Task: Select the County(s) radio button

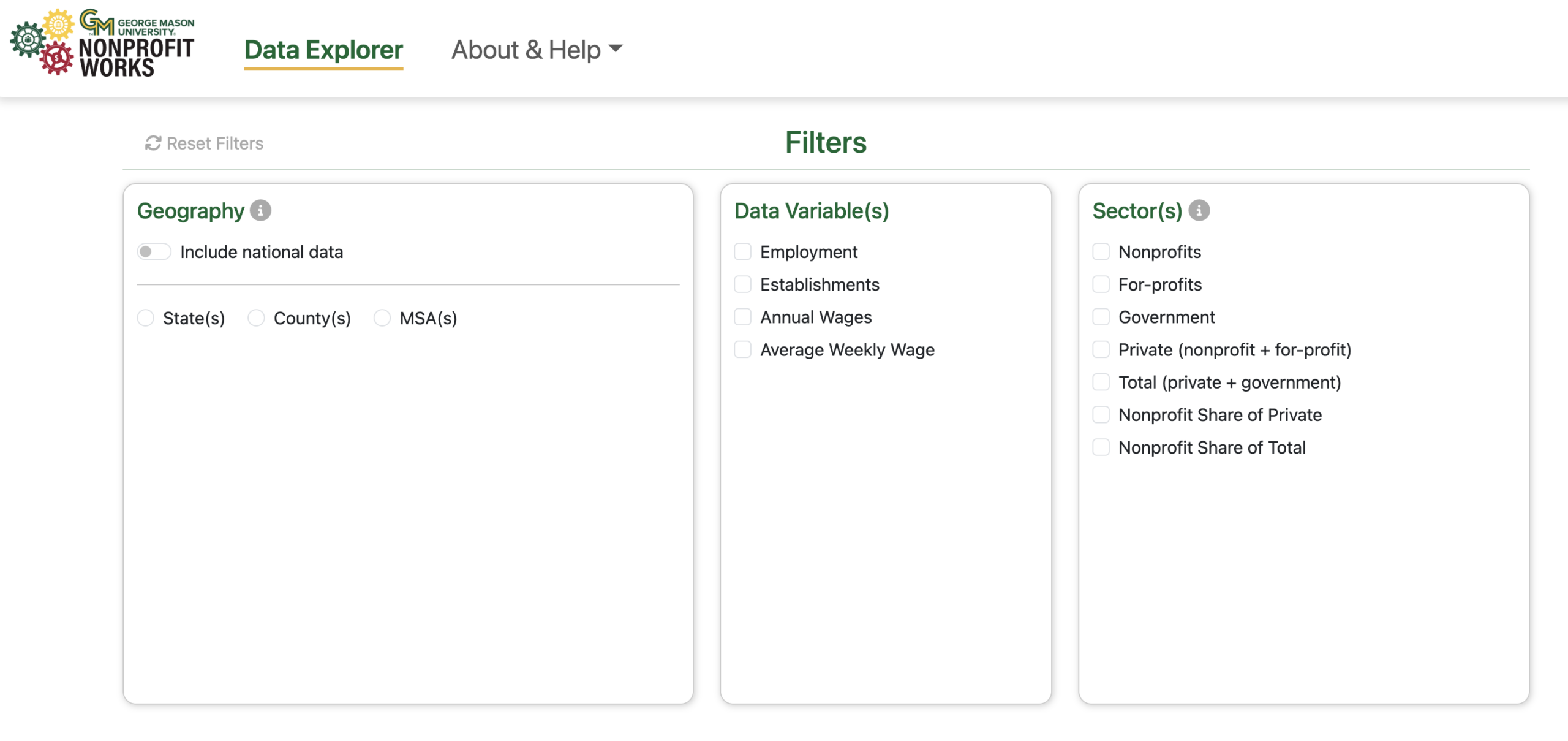Action: pos(256,318)
